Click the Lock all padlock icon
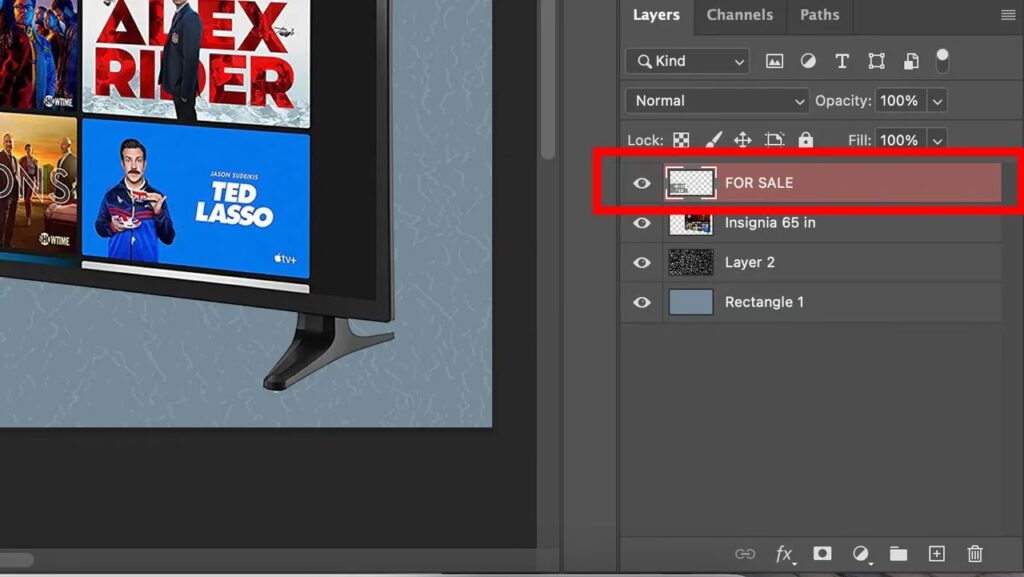 (x=806, y=140)
